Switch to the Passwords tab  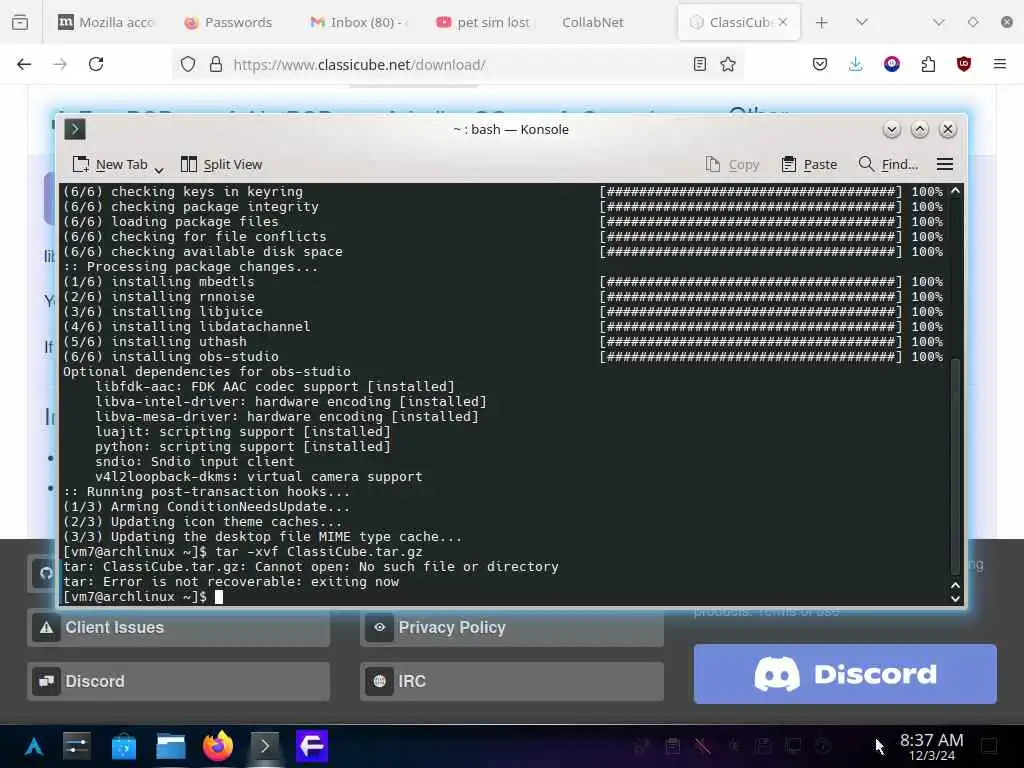229,22
